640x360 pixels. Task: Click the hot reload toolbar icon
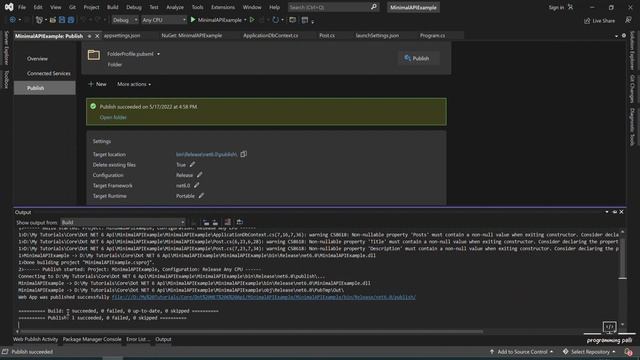[276, 20]
